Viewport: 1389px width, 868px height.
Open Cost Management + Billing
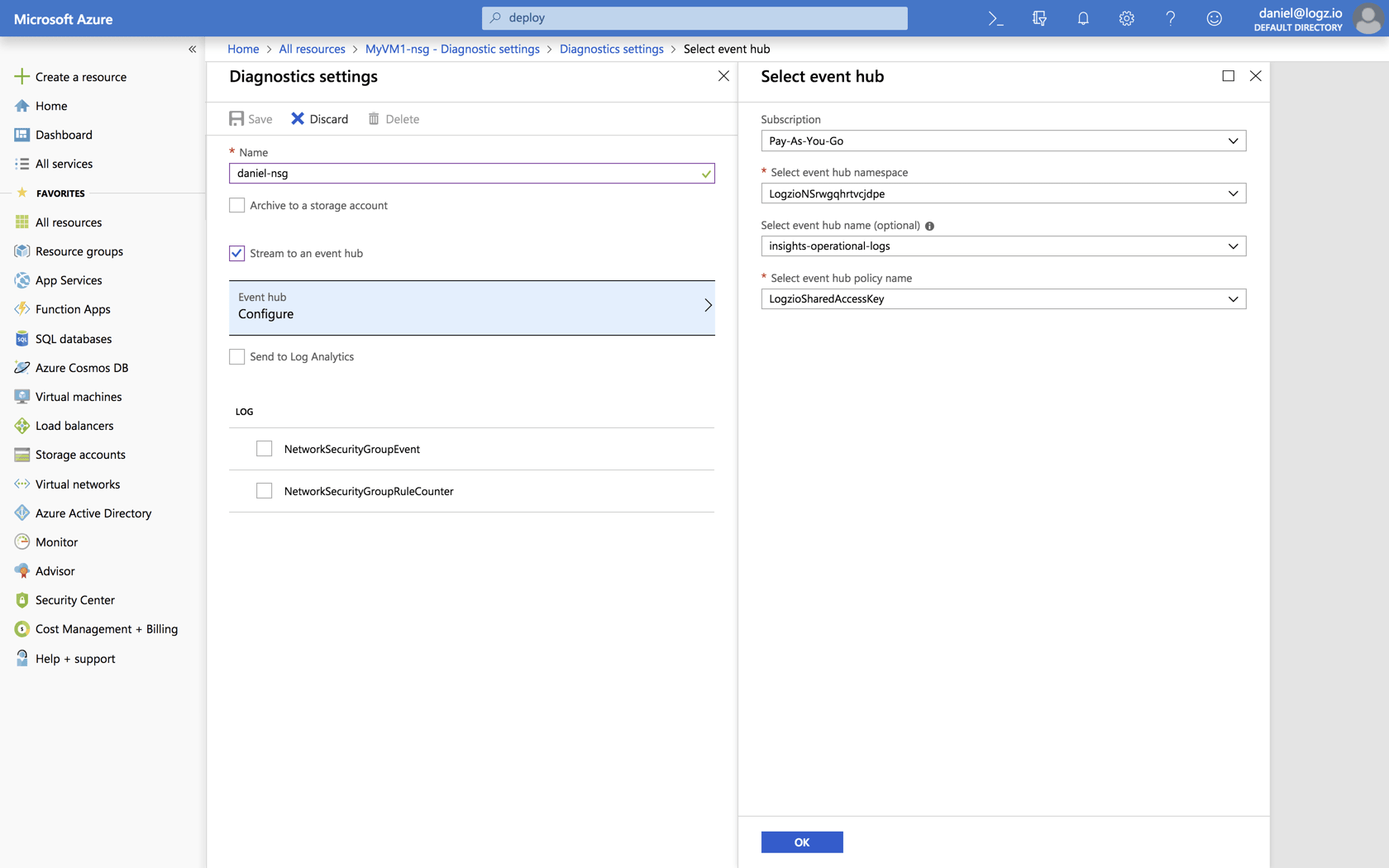click(x=107, y=629)
